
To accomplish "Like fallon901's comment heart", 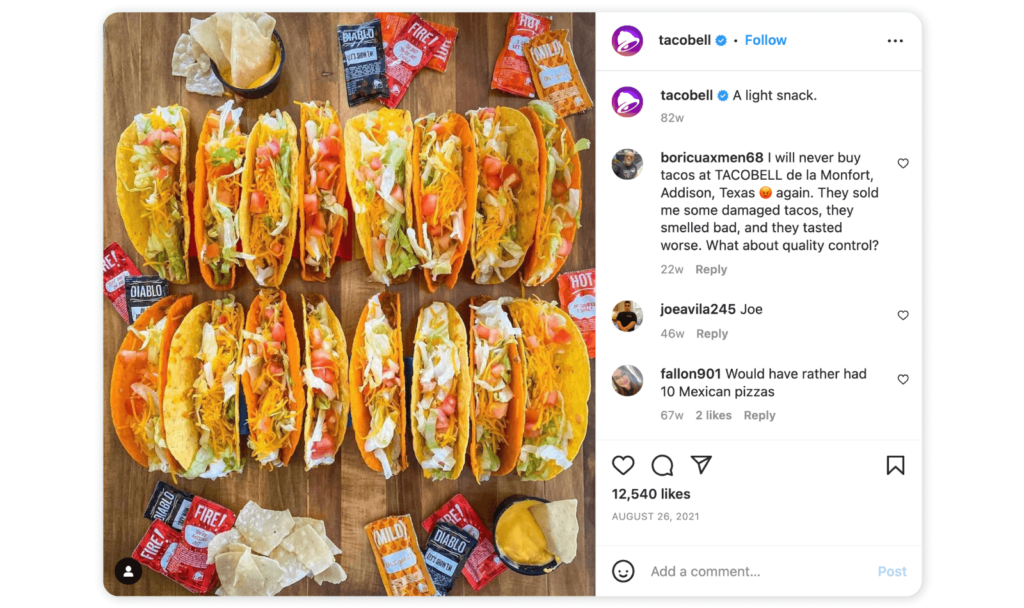I will [903, 379].
